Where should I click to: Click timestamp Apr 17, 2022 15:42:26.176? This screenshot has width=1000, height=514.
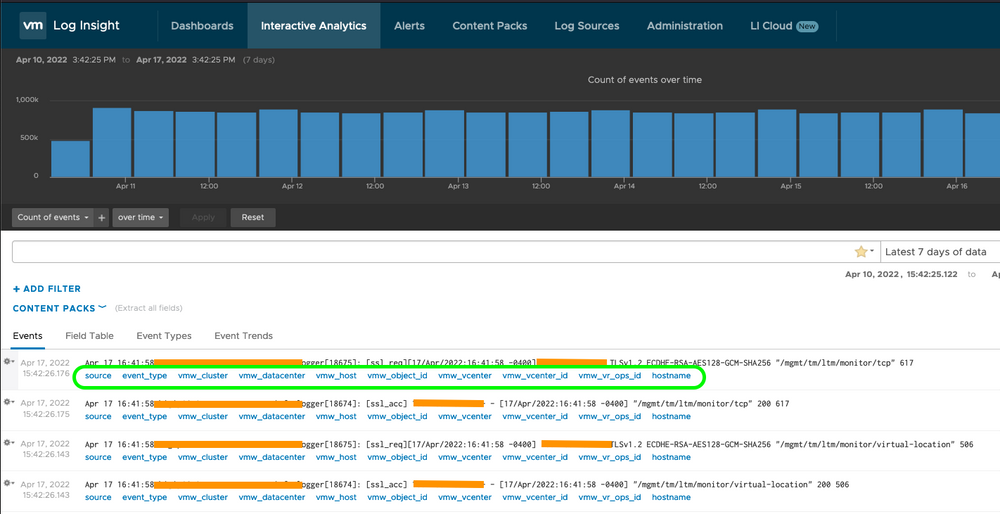tap(45, 368)
